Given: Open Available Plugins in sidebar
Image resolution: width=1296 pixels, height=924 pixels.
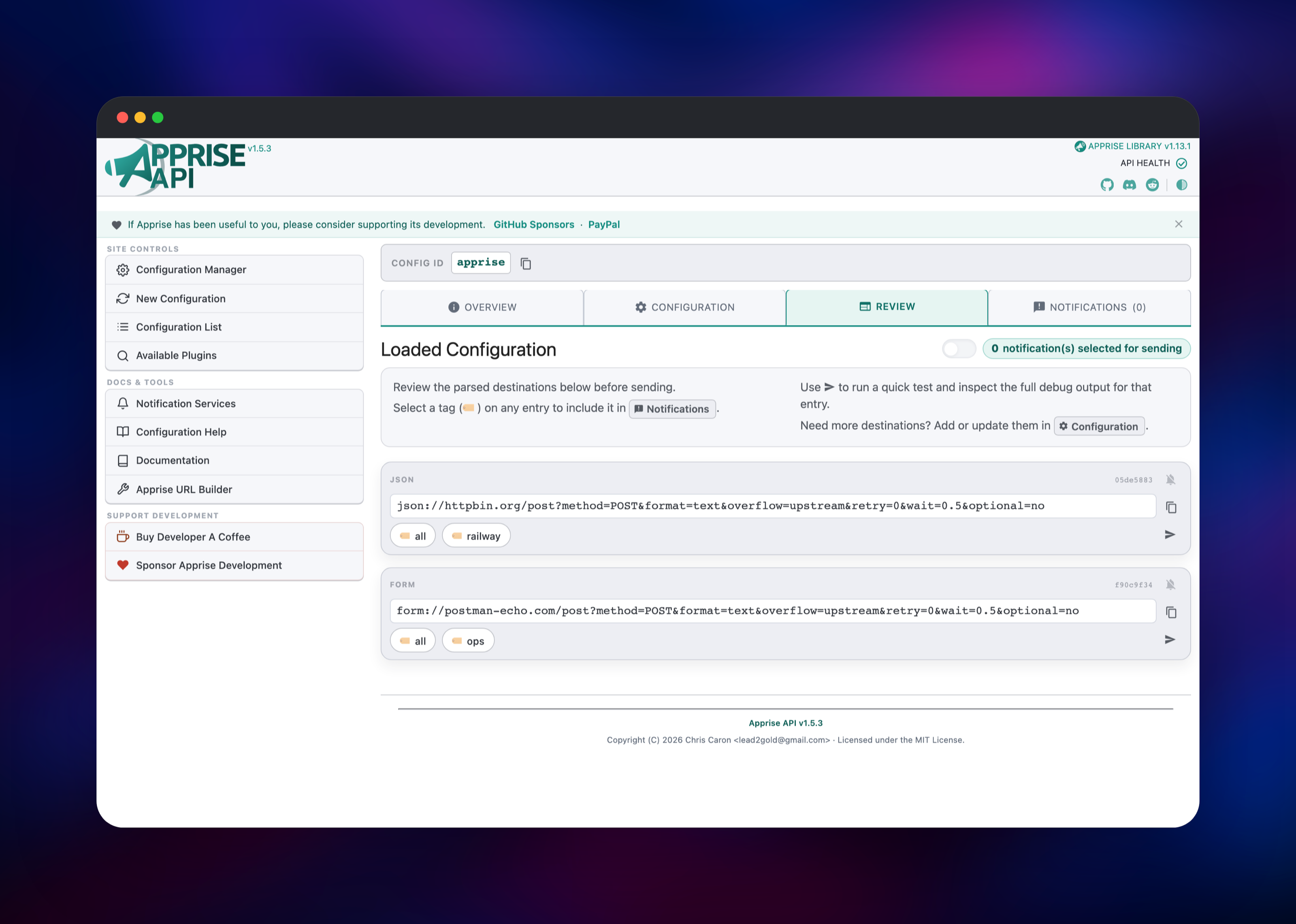Looking at the screenshot, I should coord(234,356).
